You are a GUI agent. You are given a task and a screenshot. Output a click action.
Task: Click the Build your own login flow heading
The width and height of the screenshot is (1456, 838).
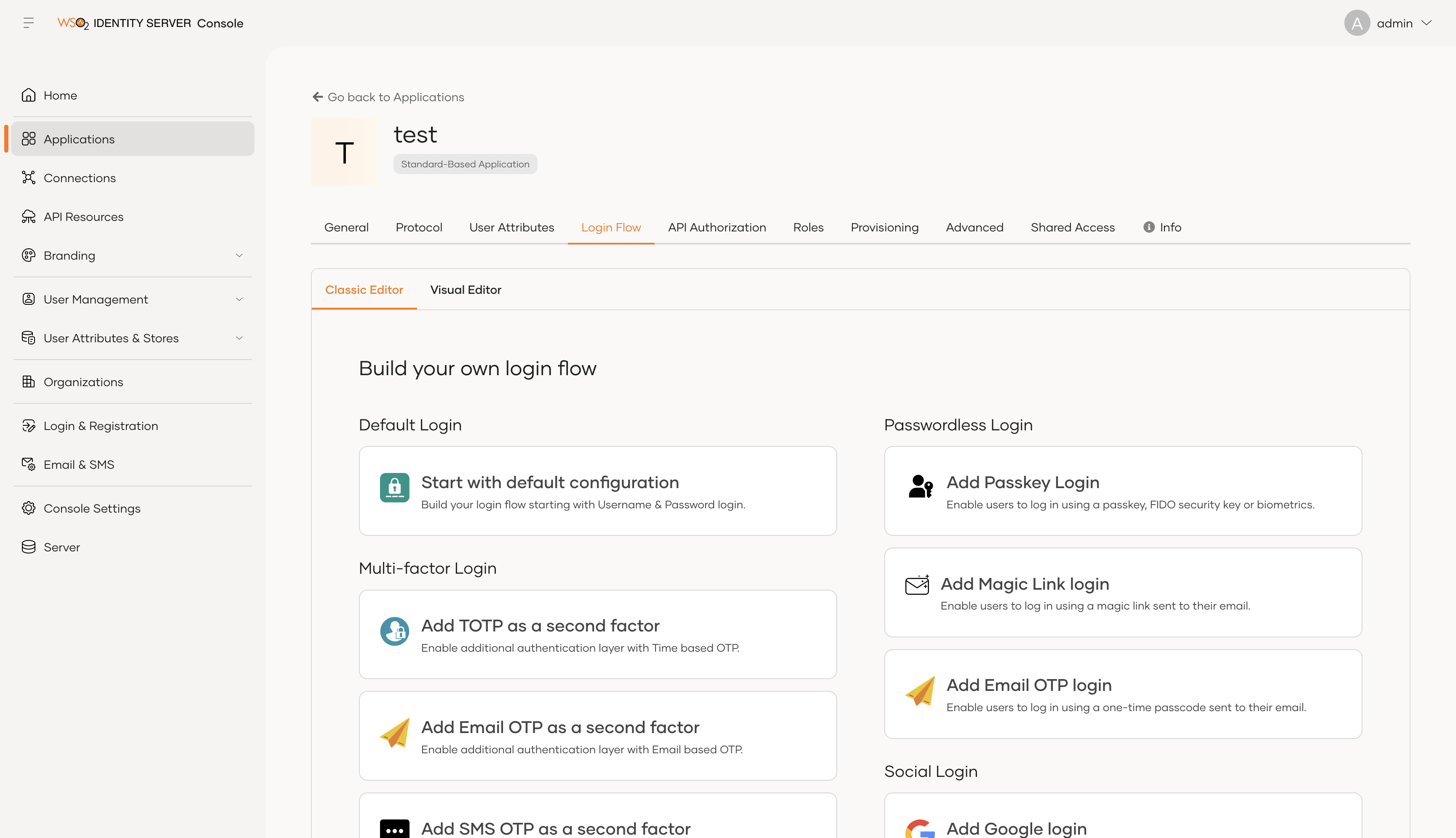coord(477,368)
